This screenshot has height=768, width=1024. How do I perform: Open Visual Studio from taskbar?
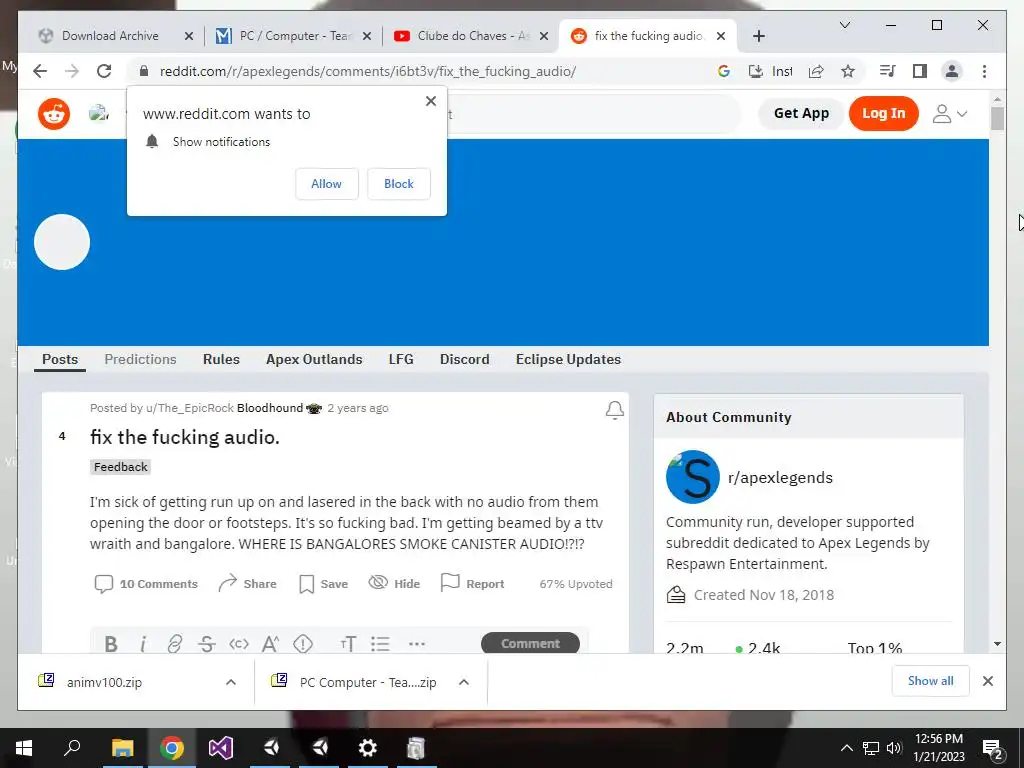[221, 748]
